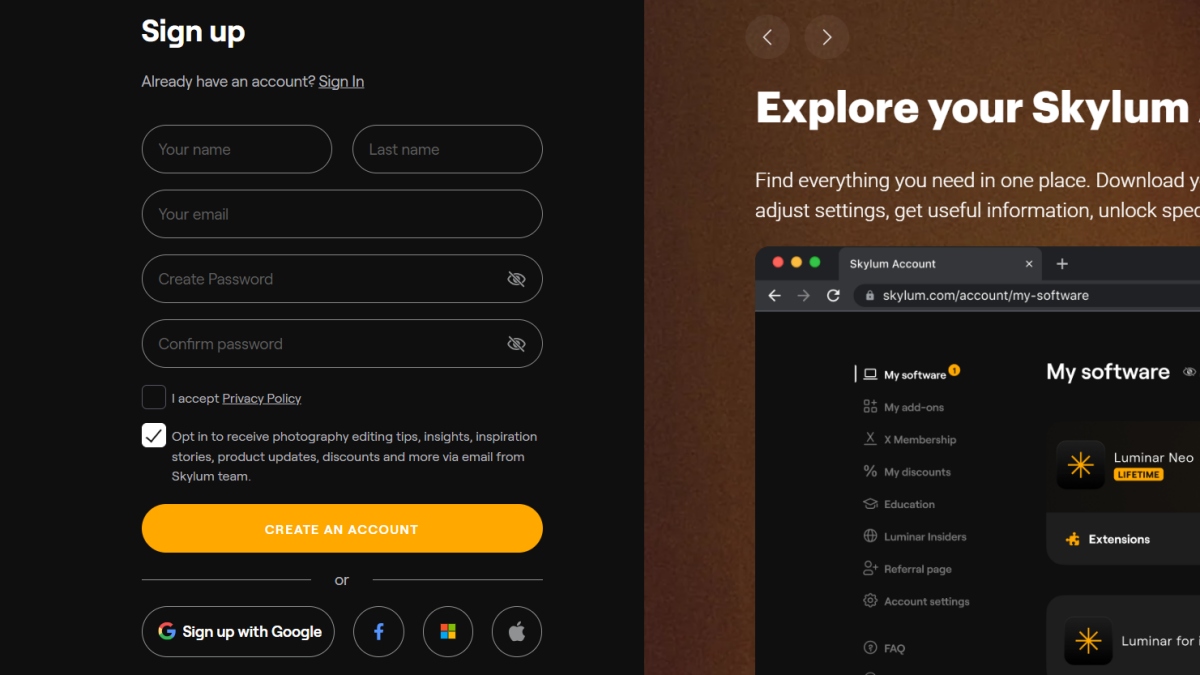The width and height of the screenshot is (1200, 675).
Task: Open X Membership in sidebar
Action: coord(909,439)
